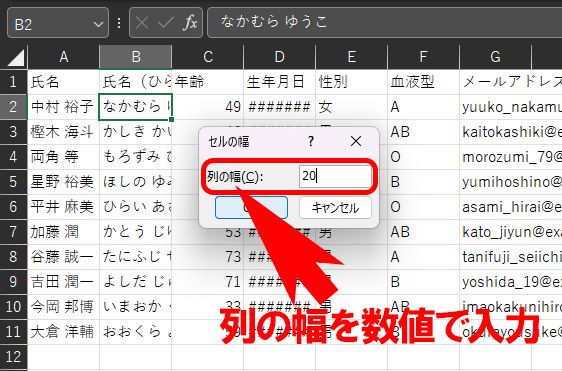Open the Name Box dropdown arrow

pyautogui.click(x=98, y=24)
